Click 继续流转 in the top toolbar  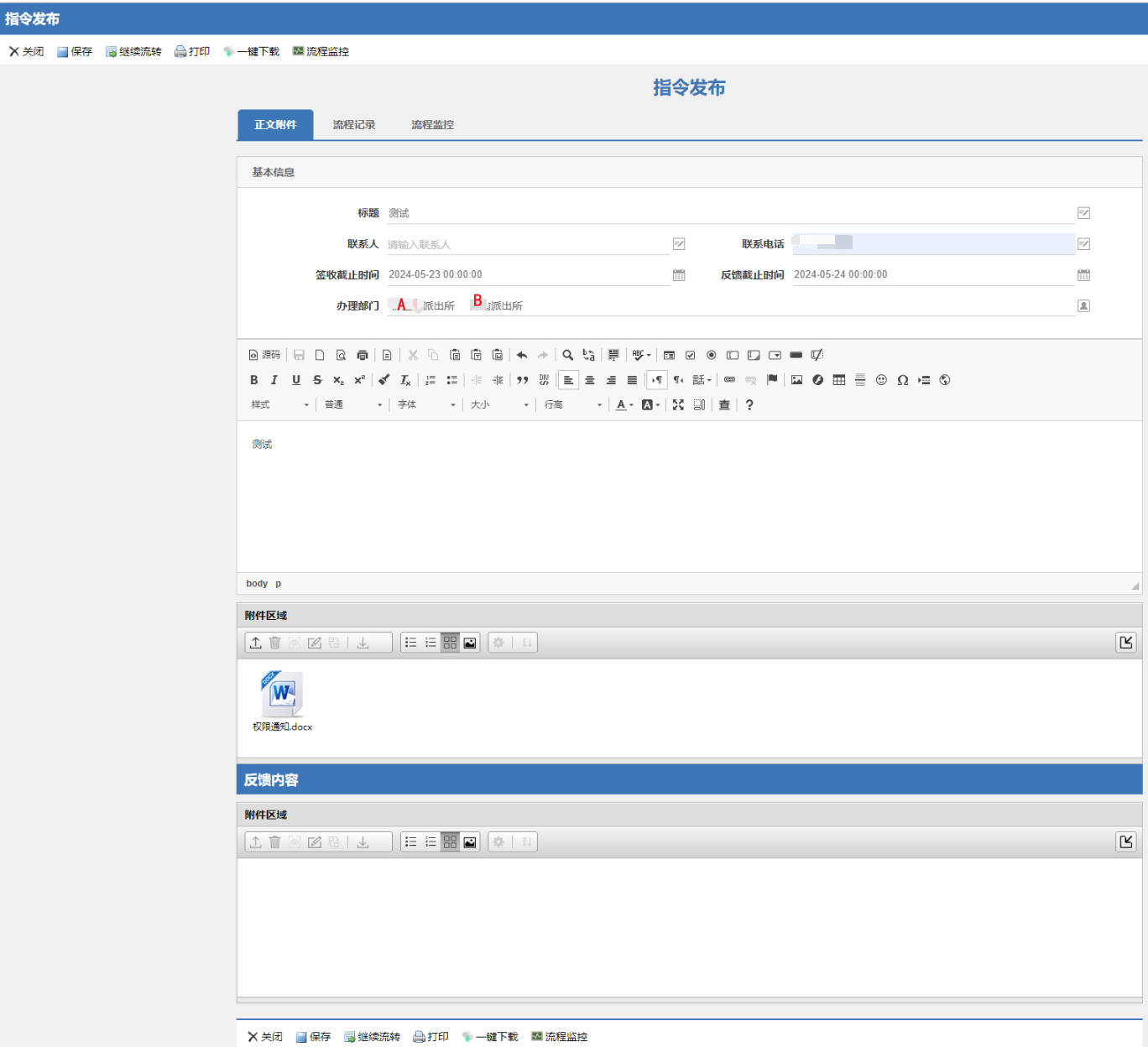(x=133, y=51)
